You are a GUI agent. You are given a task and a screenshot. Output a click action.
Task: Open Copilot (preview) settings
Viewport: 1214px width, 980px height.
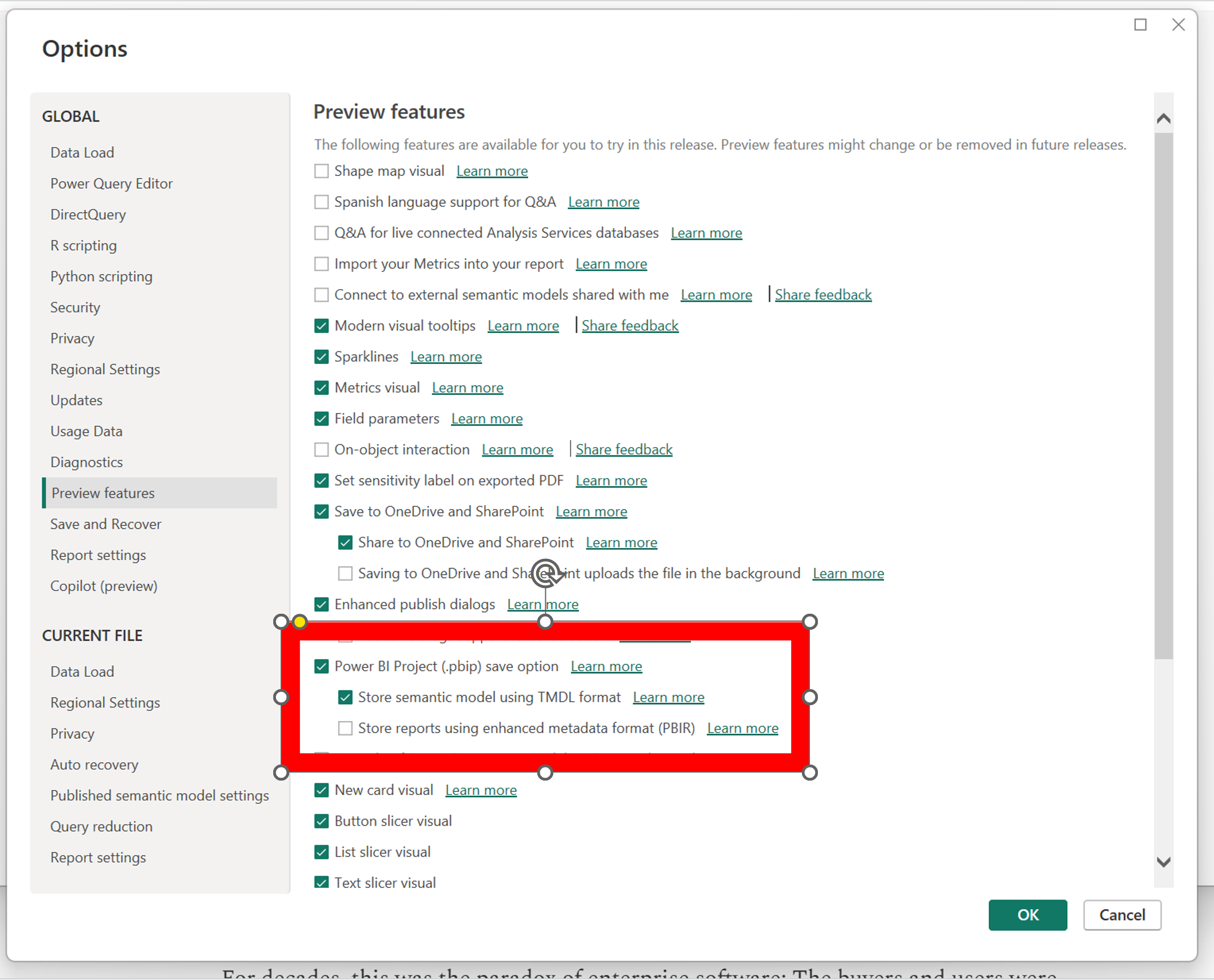pos(103,586)
